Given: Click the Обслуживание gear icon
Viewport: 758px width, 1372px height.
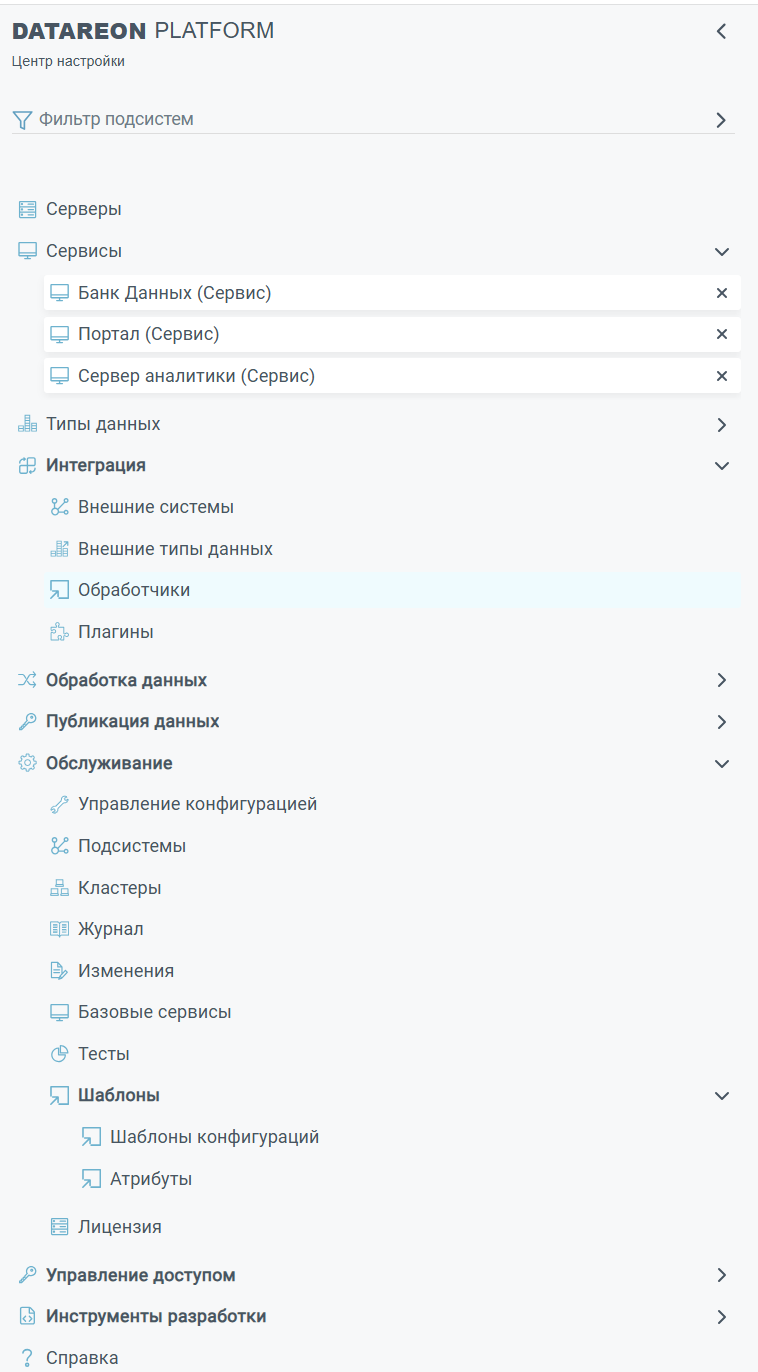Looking at the screenshot, I should point(26,762).
